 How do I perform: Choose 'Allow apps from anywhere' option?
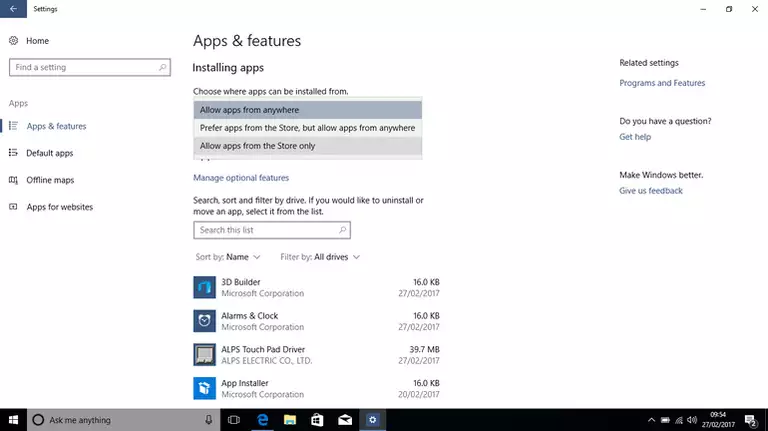click(x=307, y=110)
